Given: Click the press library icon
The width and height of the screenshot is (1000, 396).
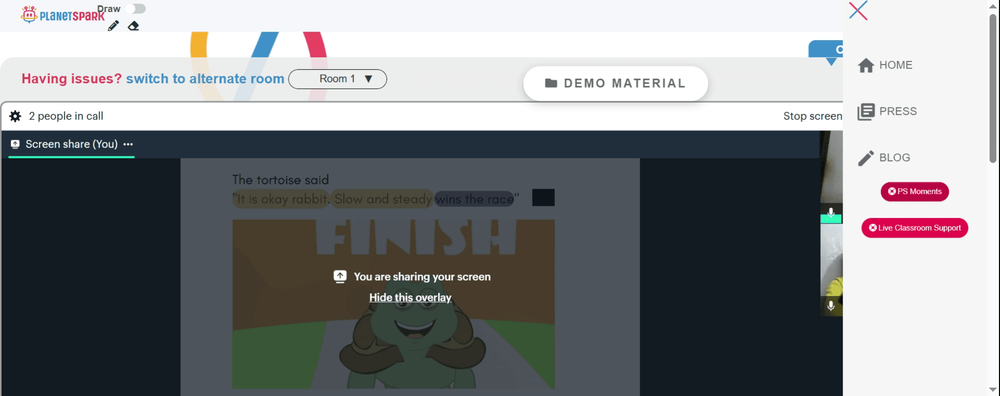Looking at the screenshot, I should (866, 112).
